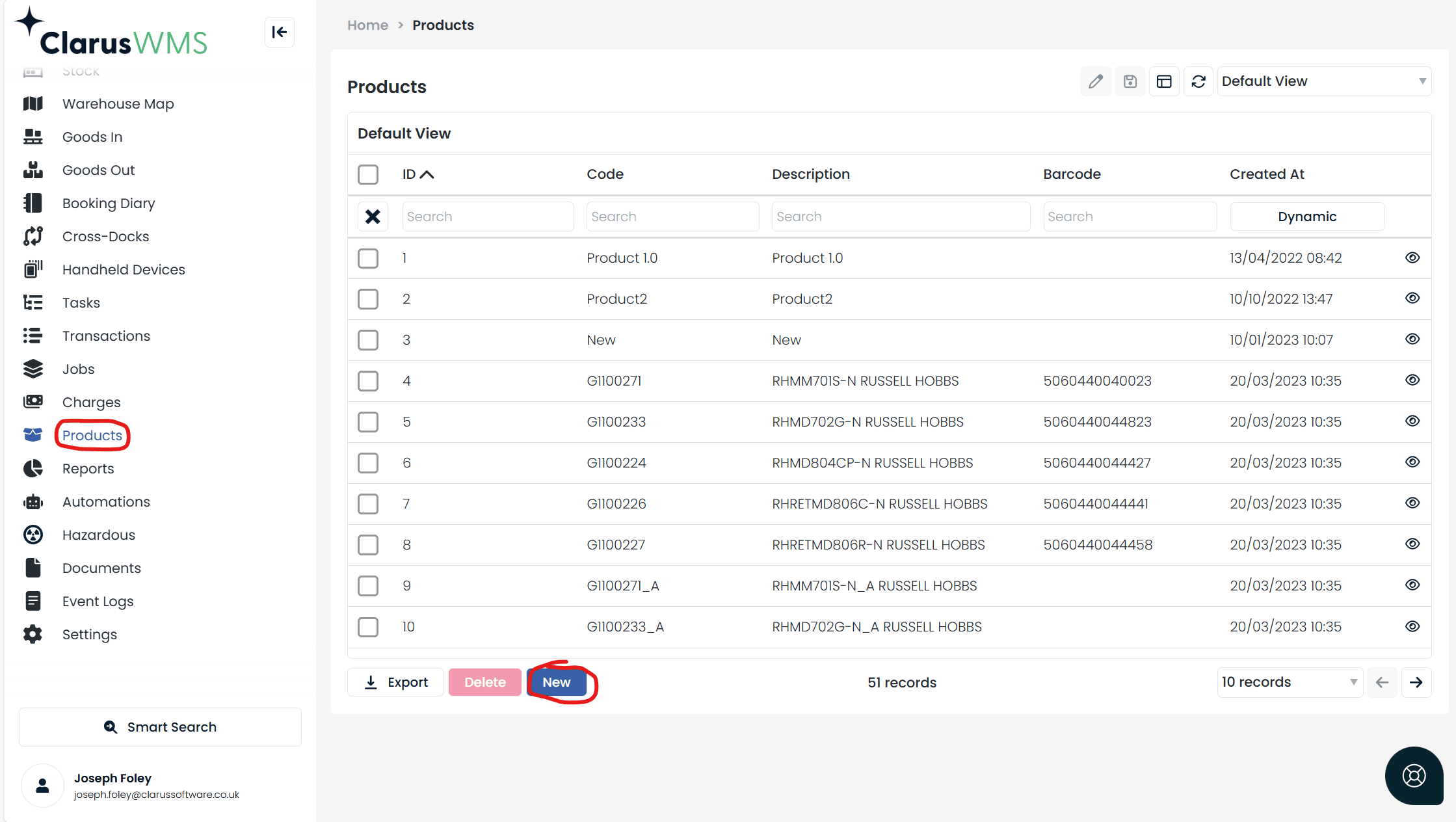The width and height of the screenshot is (1456, 822).
Task: Open the 10 records page size dropdown
Action: 1290,682
